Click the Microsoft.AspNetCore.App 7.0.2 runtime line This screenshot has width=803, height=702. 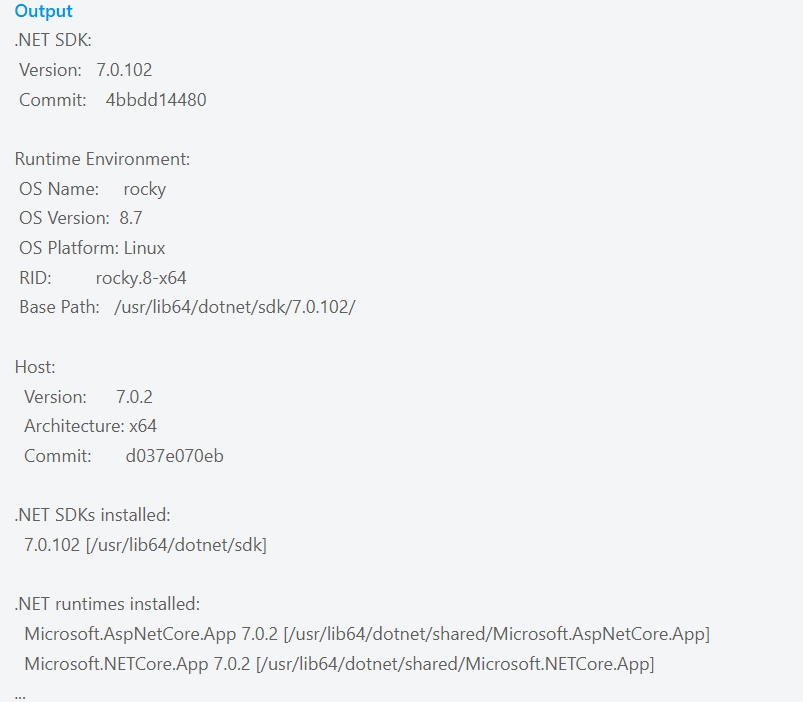pos(366,634)
